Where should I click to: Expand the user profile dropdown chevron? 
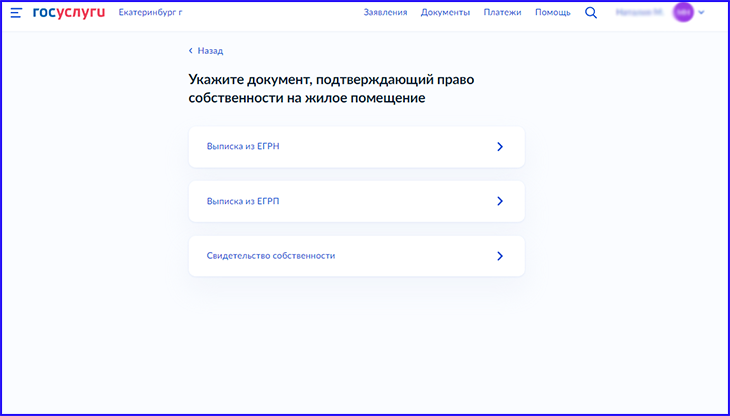click(702, 13)
